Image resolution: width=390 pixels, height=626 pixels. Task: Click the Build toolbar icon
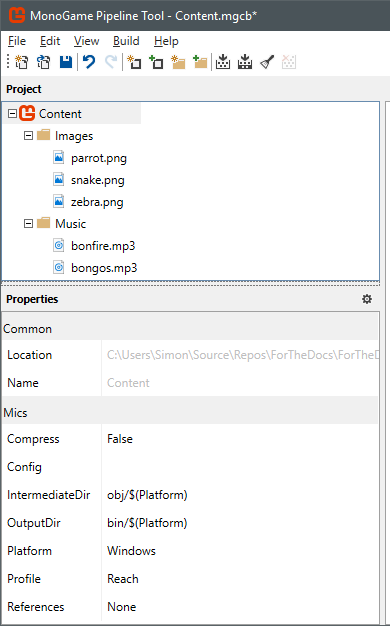pyautogui.click(x=223, y=62)
